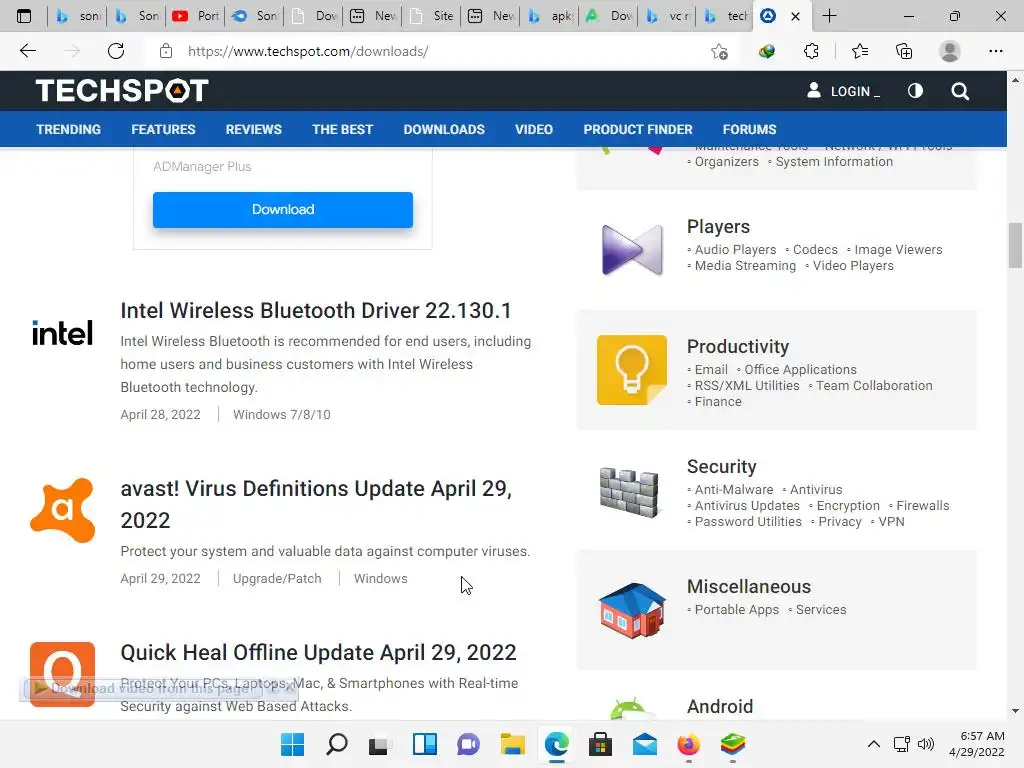The width and height of the screenshot is (1024, 768).
Task: Open Finance subcategory link
Action: click(718, 402)
